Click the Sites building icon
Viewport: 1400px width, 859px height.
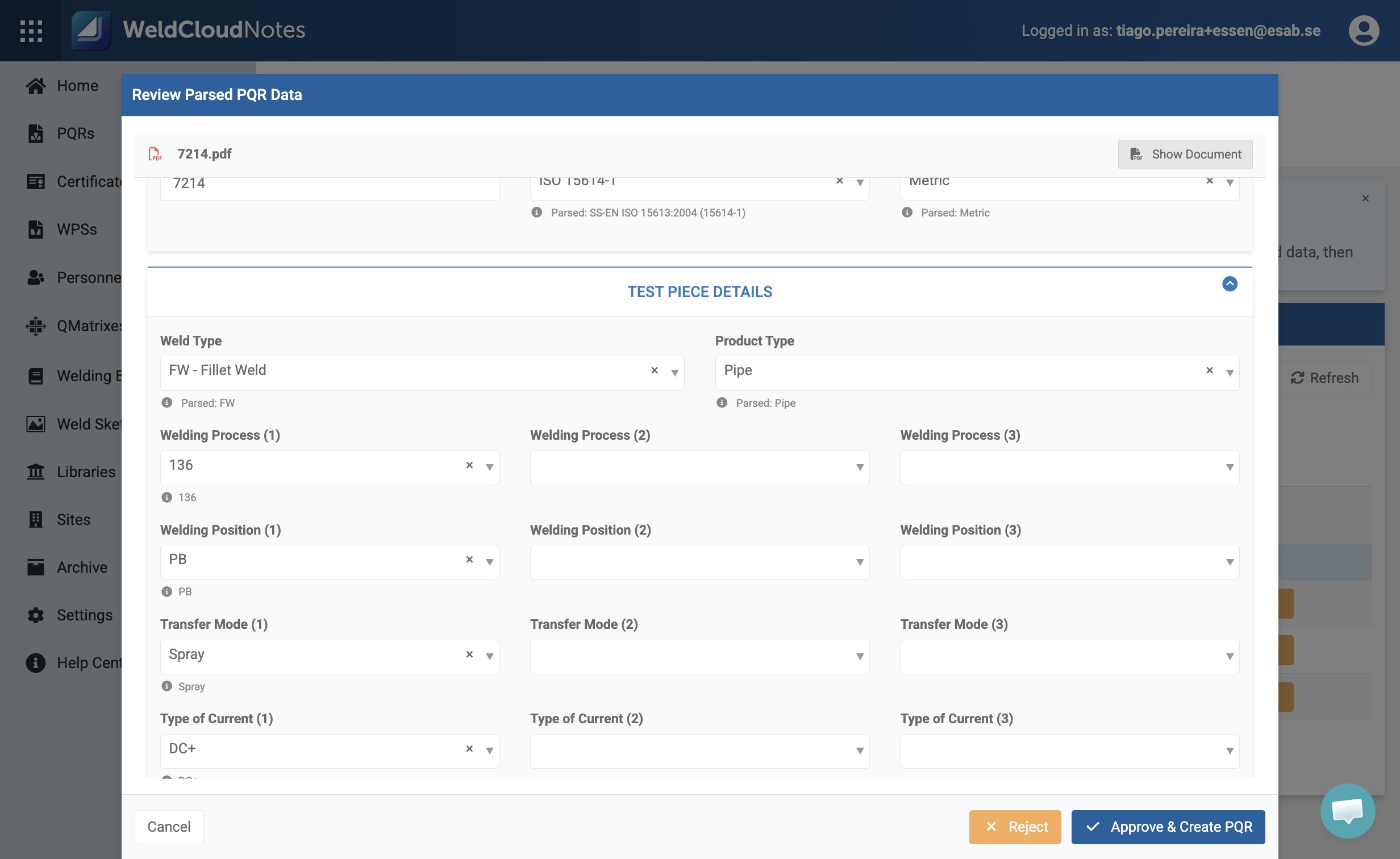(x=36, y=520)
